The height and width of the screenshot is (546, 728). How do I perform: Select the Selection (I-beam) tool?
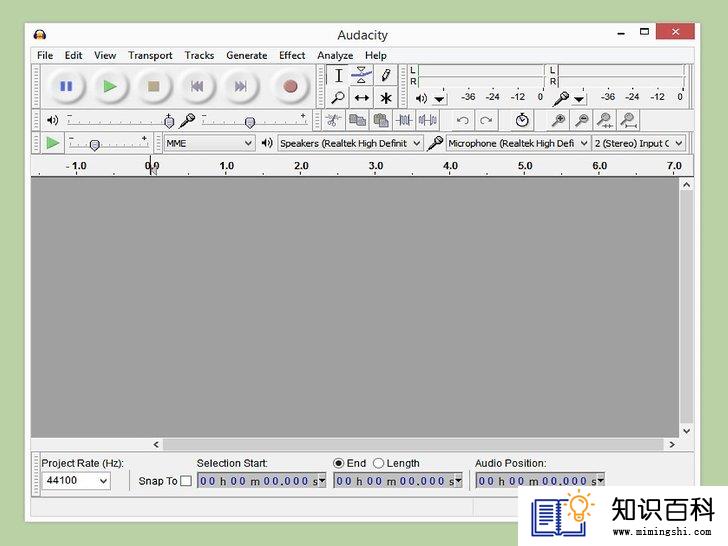(339, 75)
